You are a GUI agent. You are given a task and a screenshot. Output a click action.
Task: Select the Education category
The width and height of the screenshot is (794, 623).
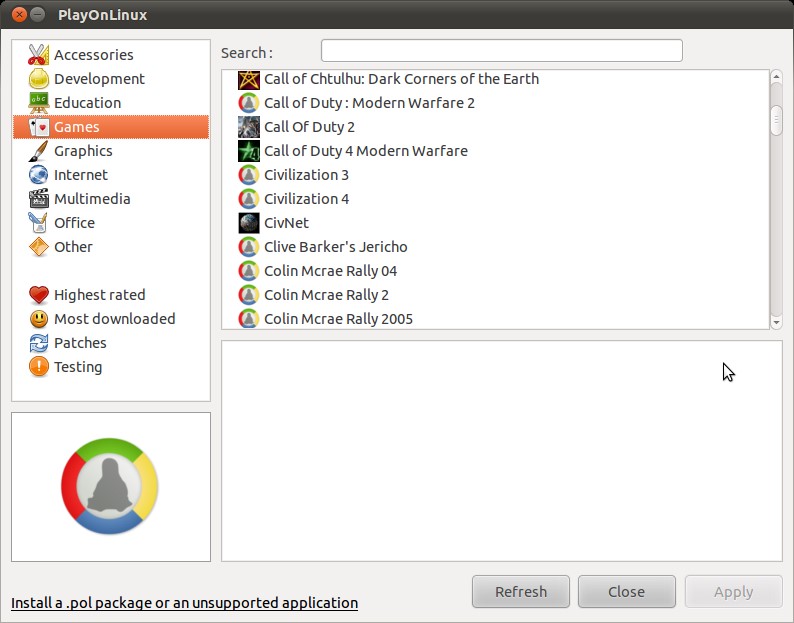111,103
